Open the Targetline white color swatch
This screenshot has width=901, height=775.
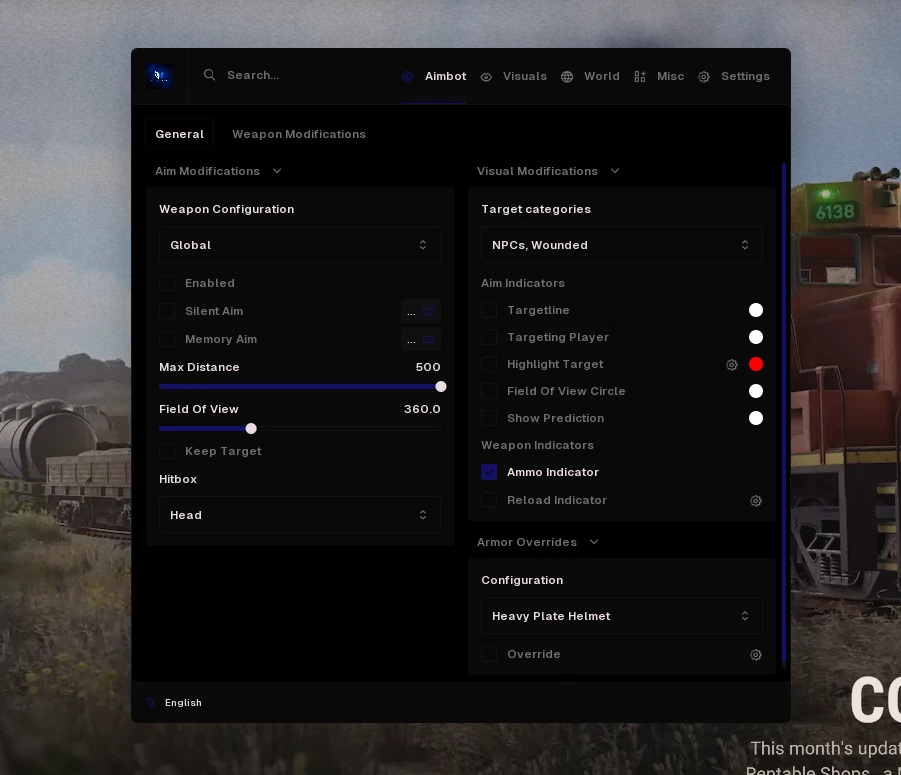[x=756, y=310]
